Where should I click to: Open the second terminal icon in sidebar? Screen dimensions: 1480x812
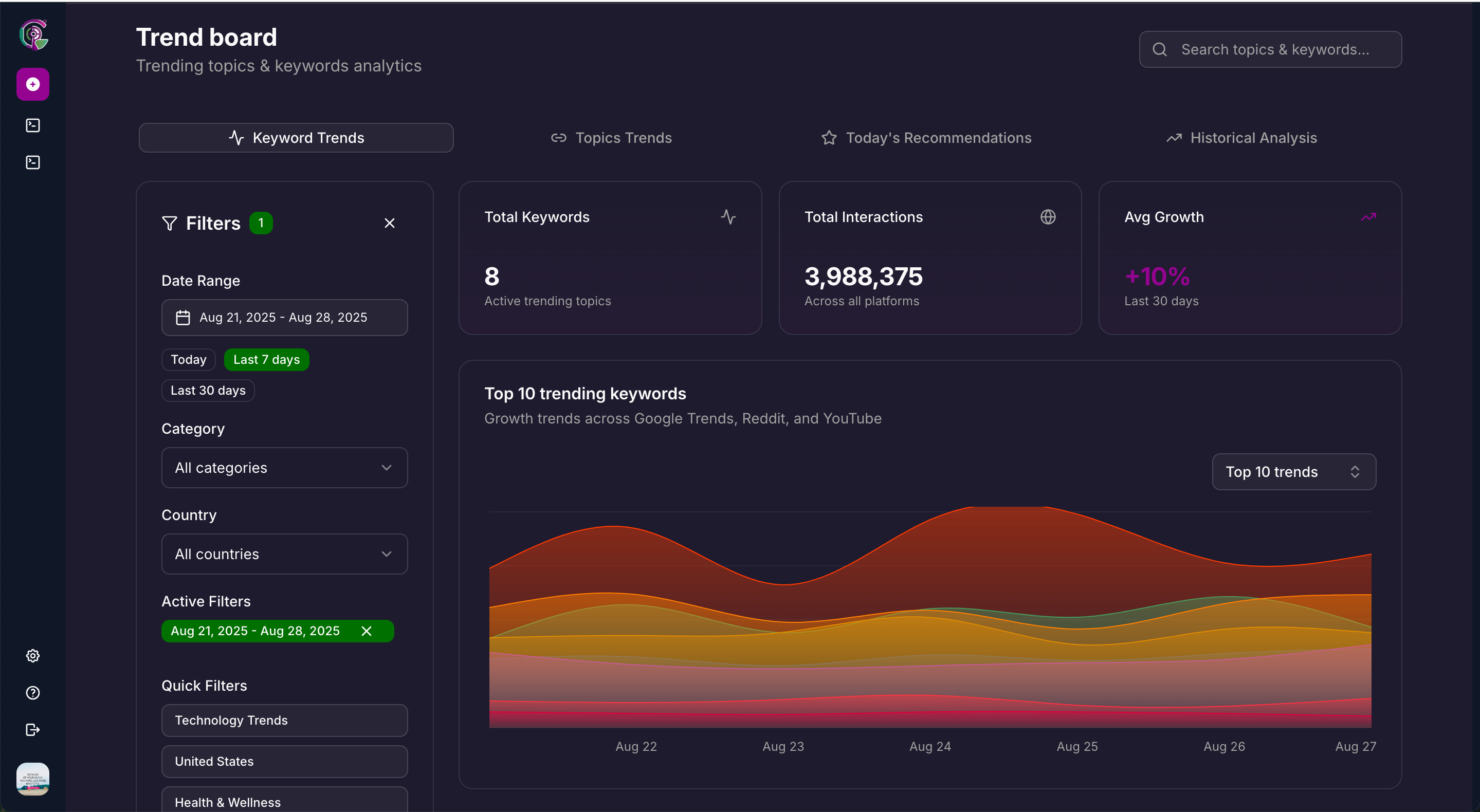[33, 162]
